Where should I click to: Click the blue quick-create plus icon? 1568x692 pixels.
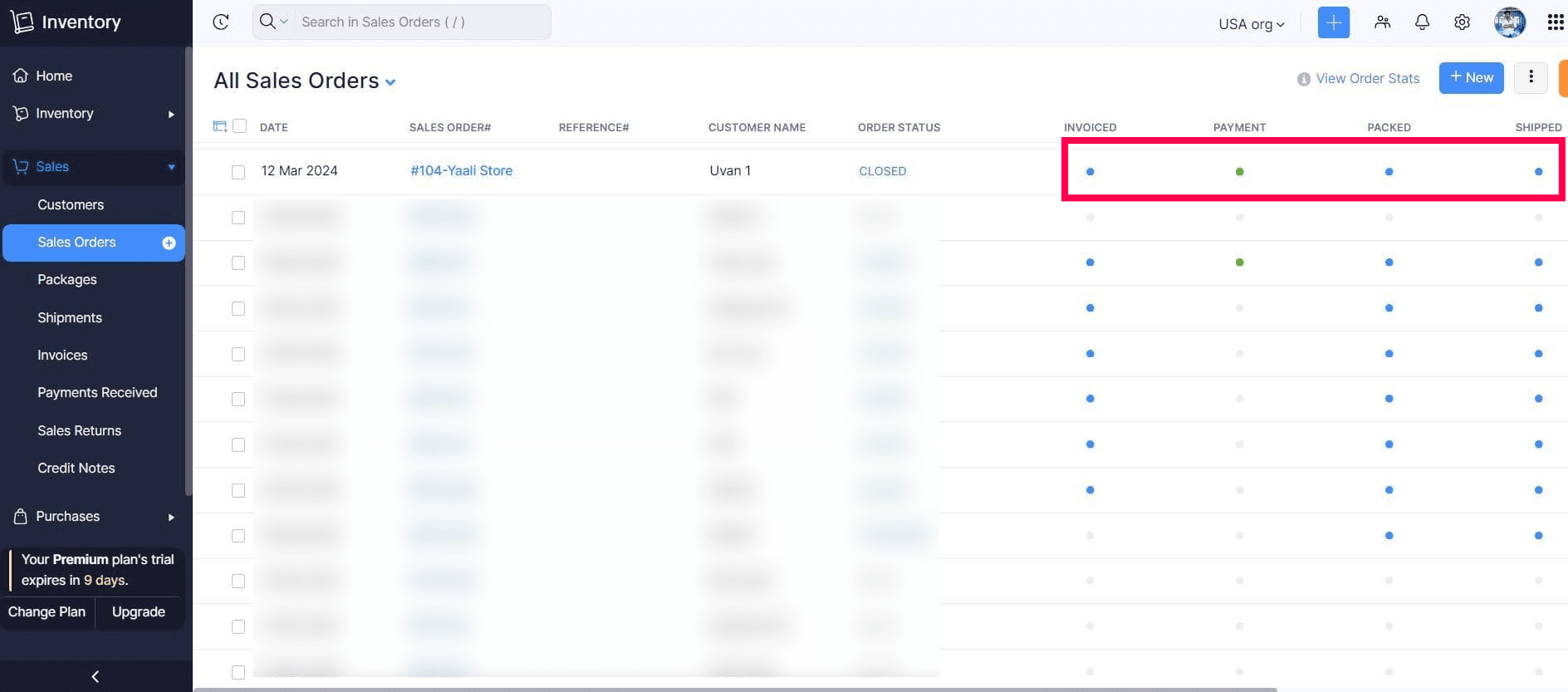1333,22
